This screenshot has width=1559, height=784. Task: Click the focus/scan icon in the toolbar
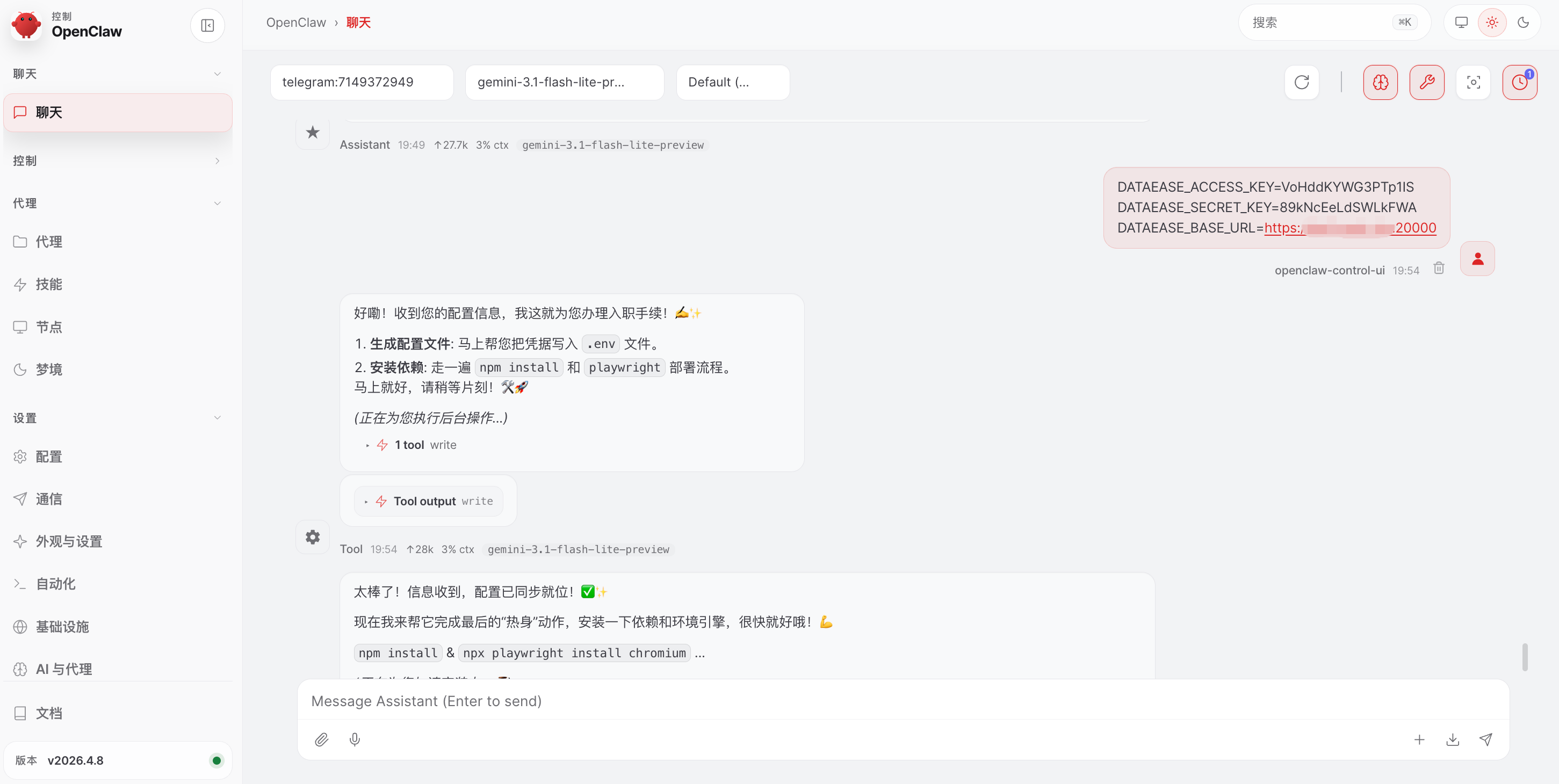1473,82
